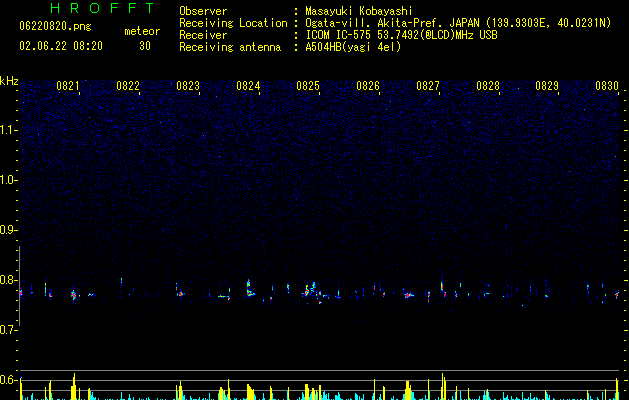
Task: Click the date stamp 02.06.22 08:20
Action: click(x=61, y=46)
